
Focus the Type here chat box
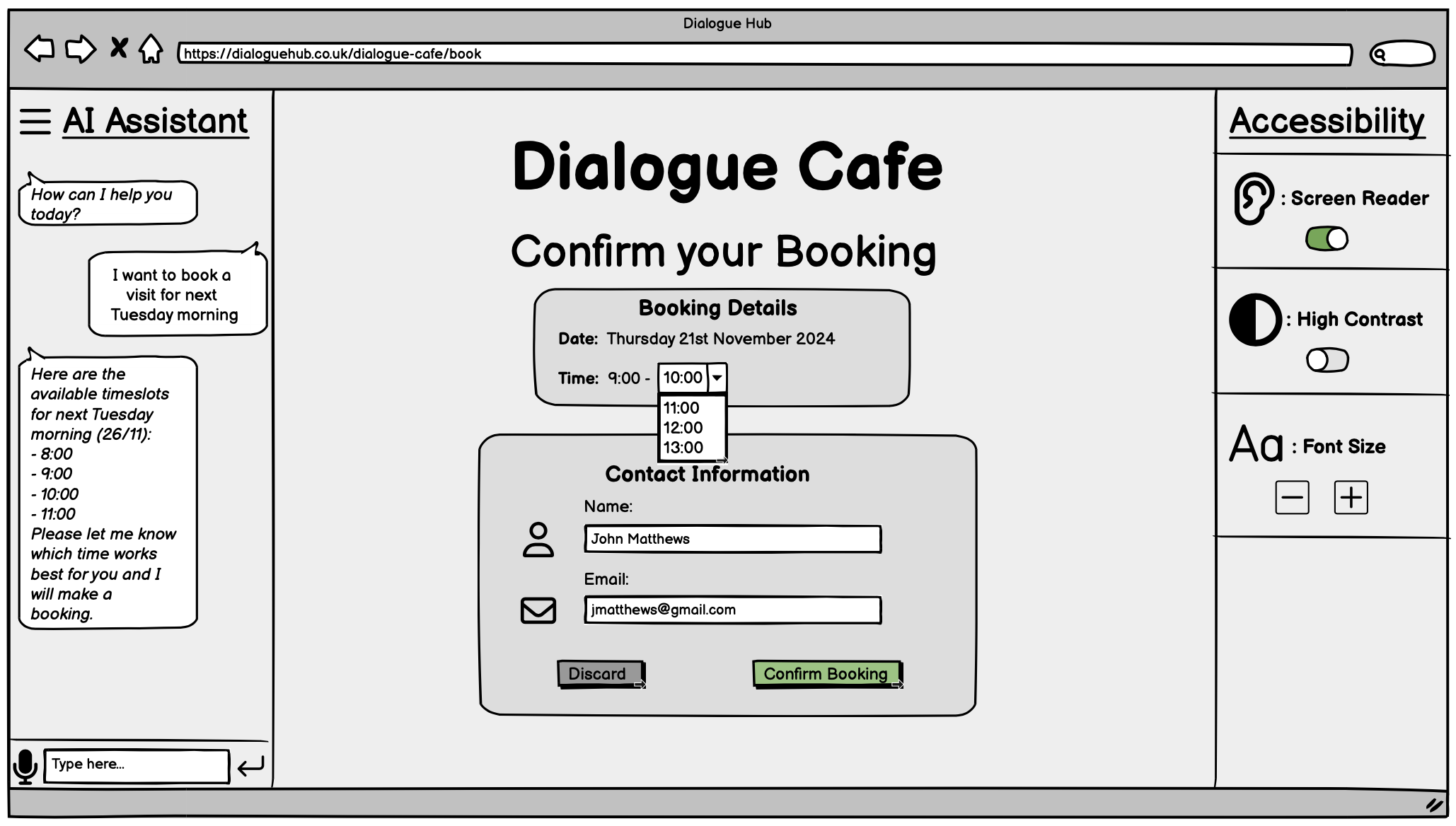point(137,765)
